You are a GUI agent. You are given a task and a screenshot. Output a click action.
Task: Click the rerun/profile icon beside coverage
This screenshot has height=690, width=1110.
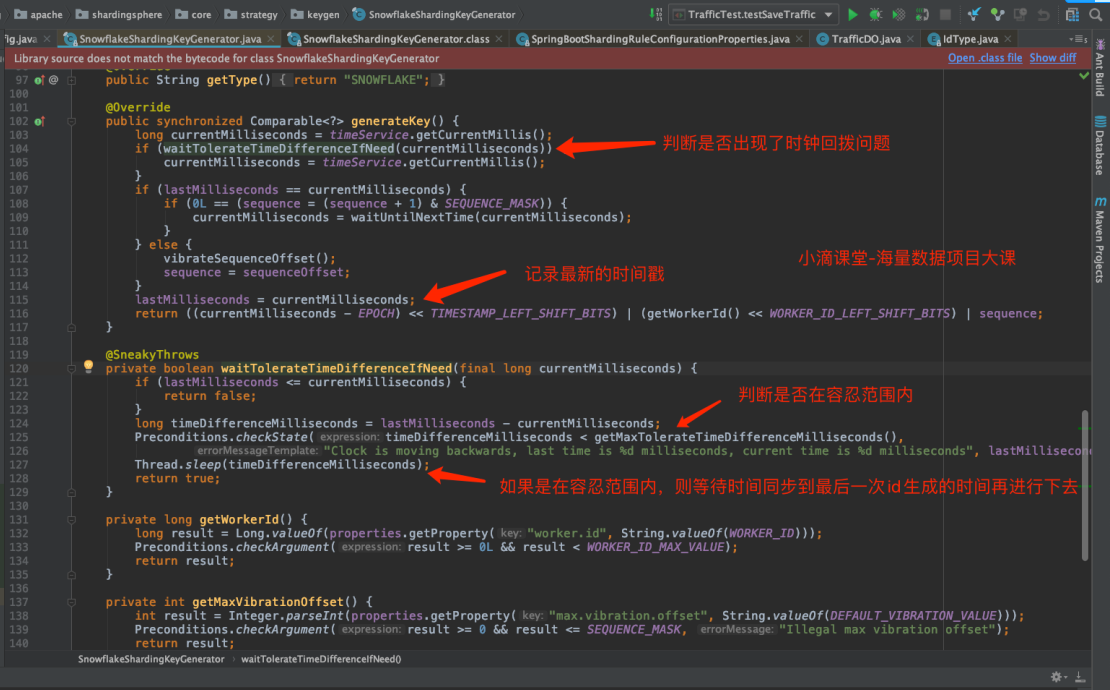coord(922,14)
